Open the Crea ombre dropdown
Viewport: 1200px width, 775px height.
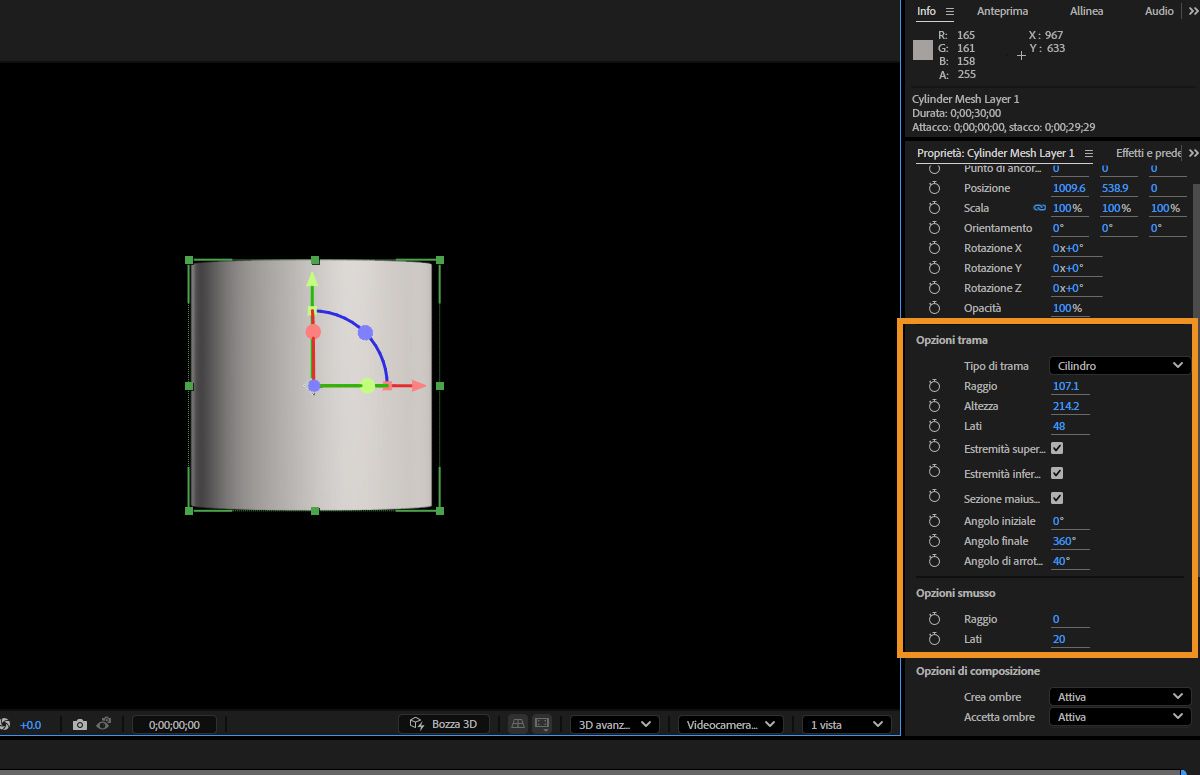[x=1119, y=697]
